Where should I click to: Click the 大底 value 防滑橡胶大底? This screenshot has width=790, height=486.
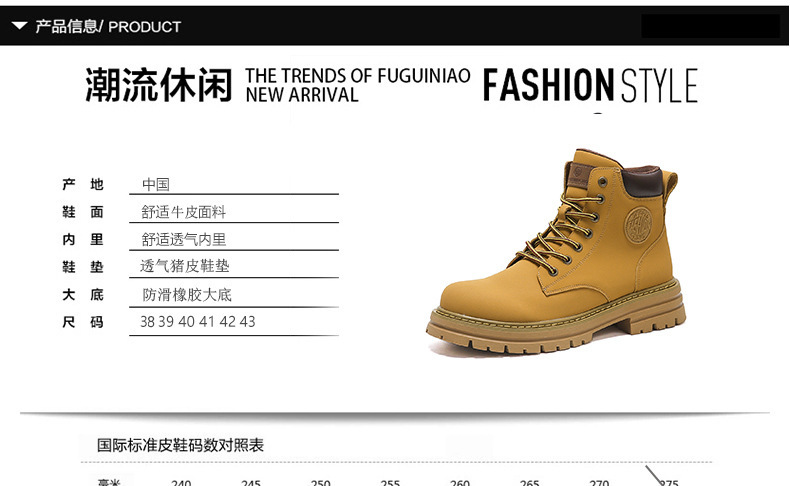pyautogui.click(x=187, y=295)
